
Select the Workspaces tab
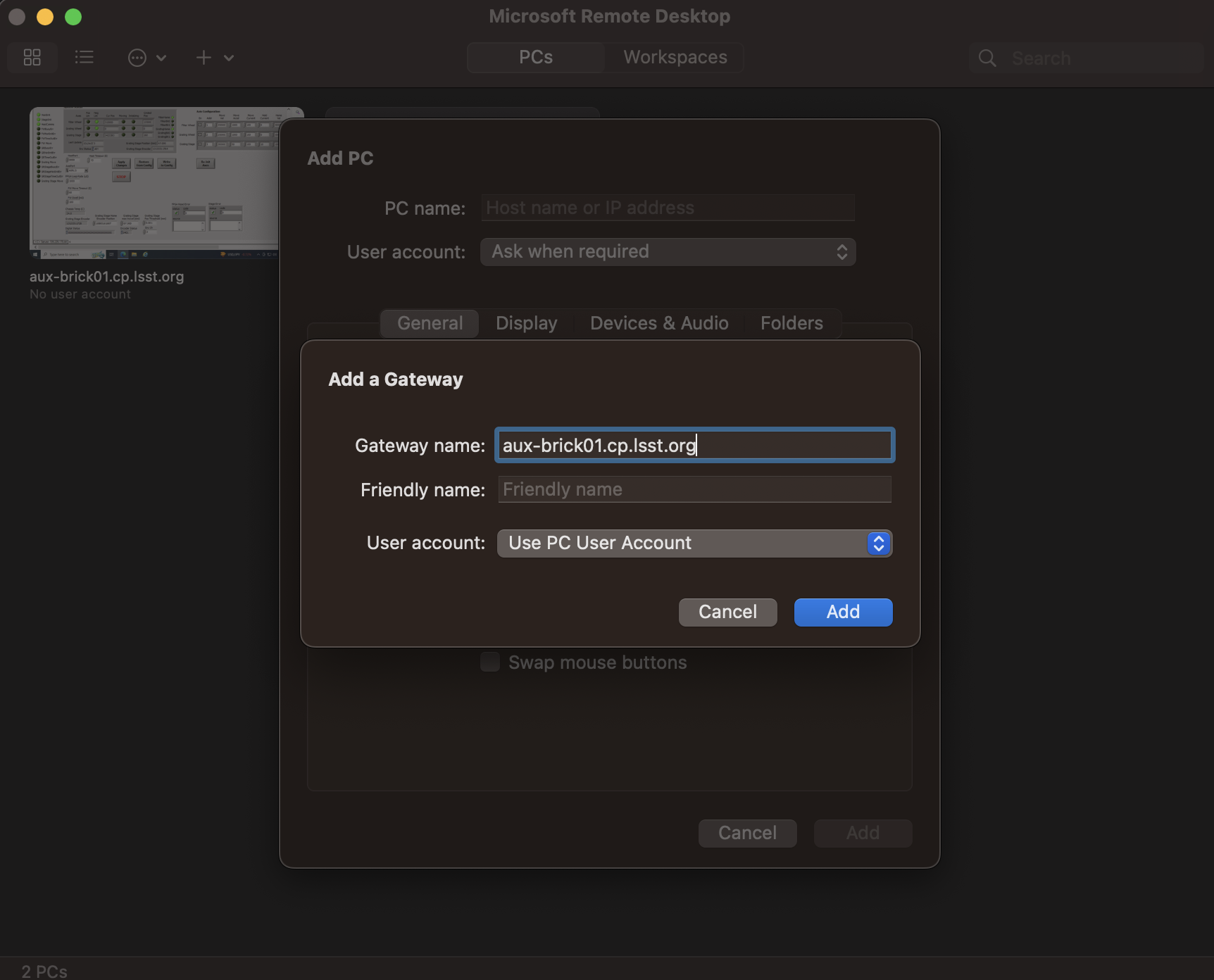pyautogui.click(x=675, y=58)
